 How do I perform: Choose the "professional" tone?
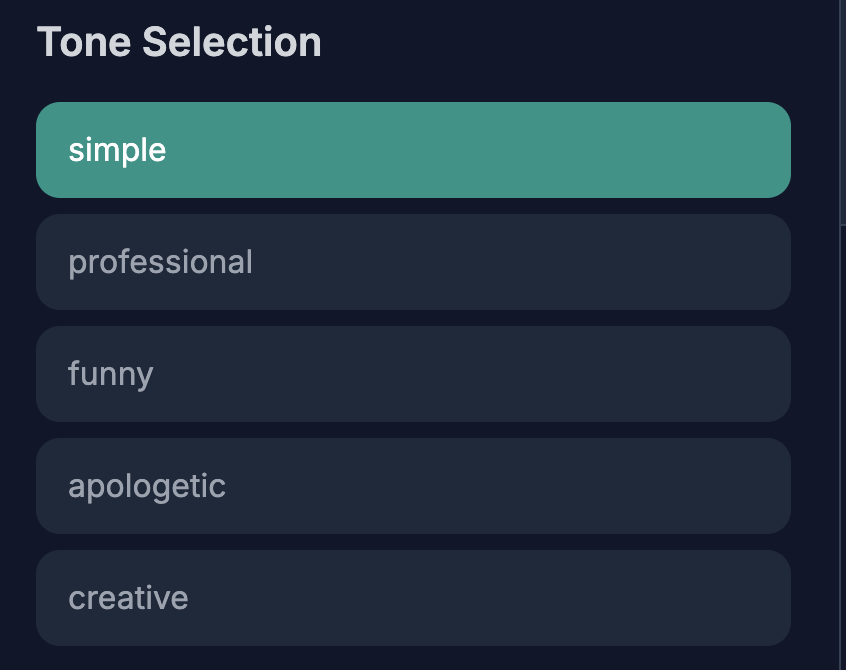[413, 262]
